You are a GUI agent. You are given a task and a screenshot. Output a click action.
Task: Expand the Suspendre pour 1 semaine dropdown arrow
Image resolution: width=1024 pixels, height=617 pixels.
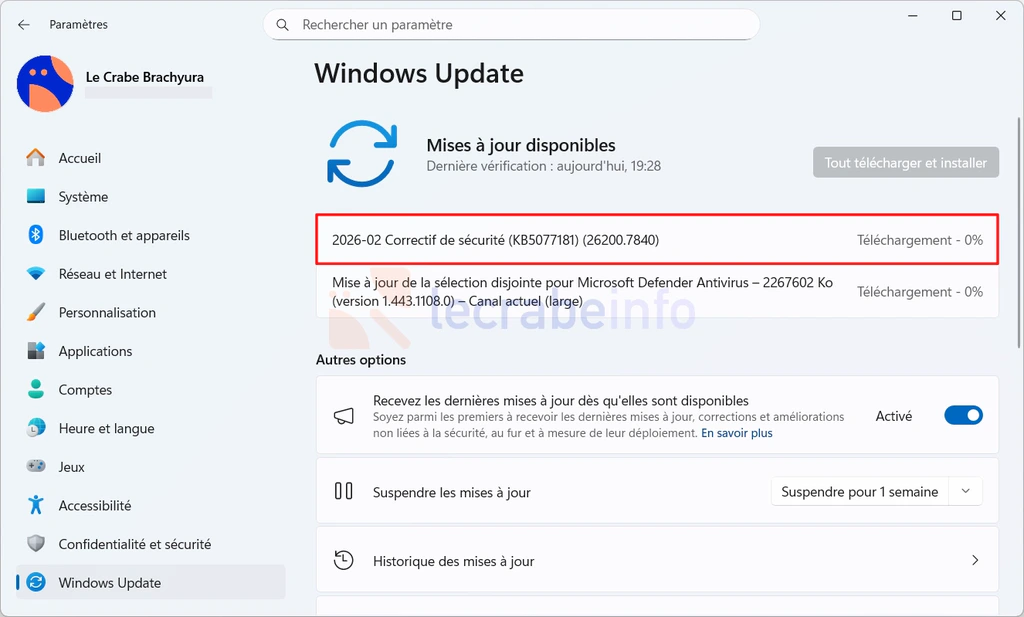(x=965, y=492)
